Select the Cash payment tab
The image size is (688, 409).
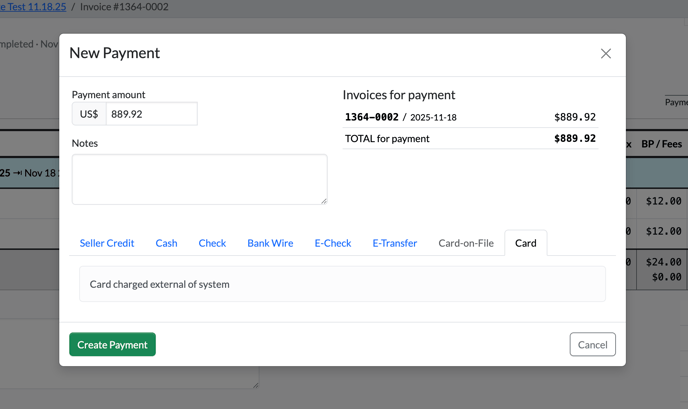[x=166, y=243]
